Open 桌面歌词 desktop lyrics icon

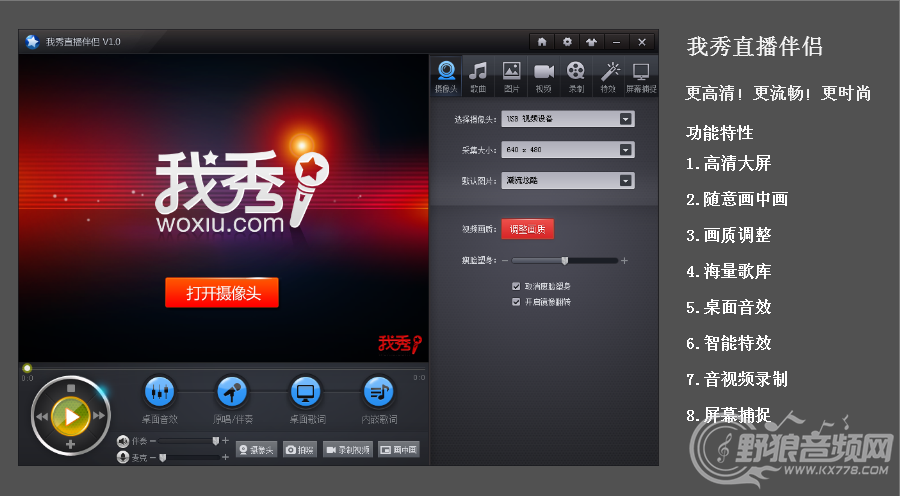(306, 392)
